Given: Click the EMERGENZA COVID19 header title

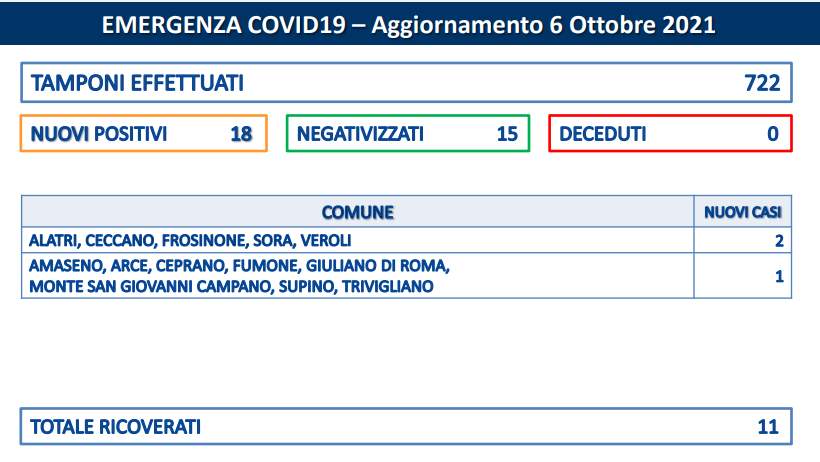Looking at the screenshot, I should tap(408, 25).
